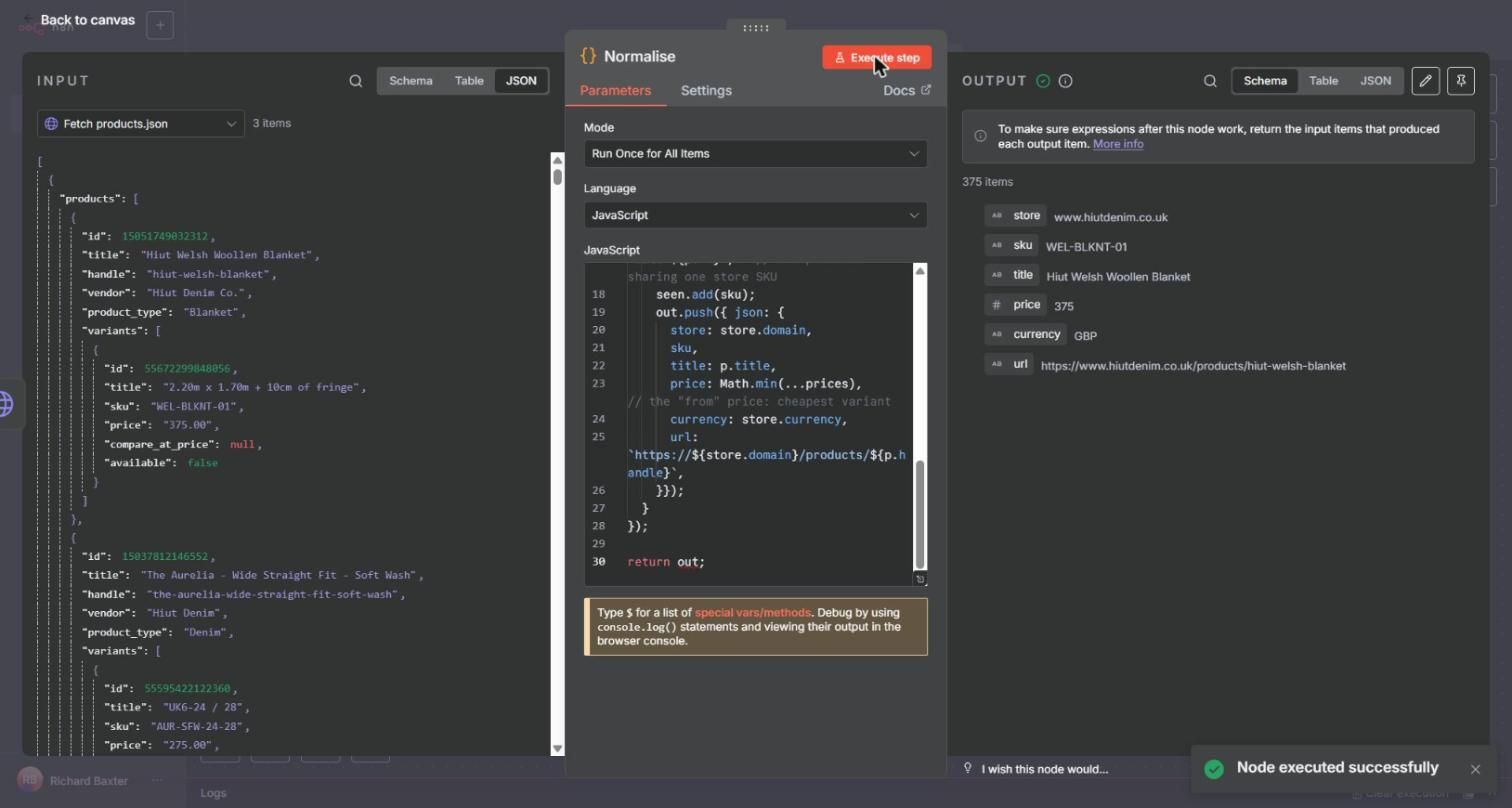Click the price number type icon

996,305
